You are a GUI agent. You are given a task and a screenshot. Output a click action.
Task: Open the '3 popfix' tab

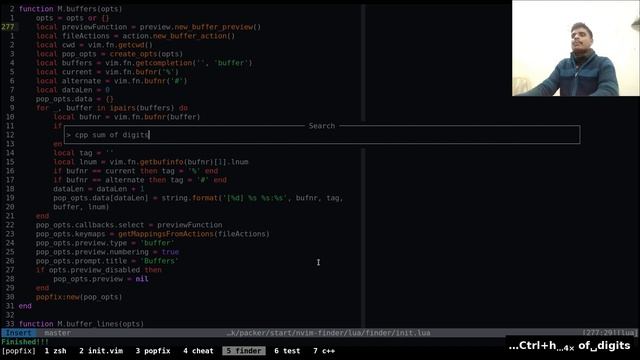pyautogui.click(x=153, y=351)
